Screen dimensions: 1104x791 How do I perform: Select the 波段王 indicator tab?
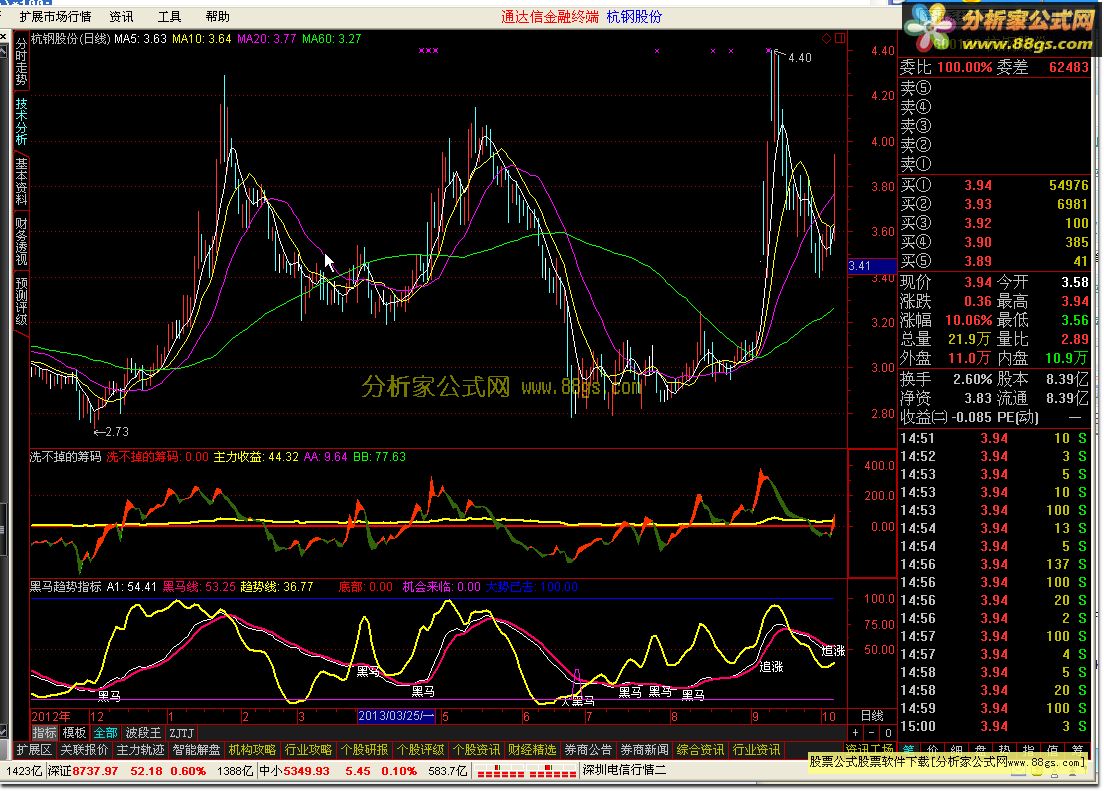pos(144,733)
